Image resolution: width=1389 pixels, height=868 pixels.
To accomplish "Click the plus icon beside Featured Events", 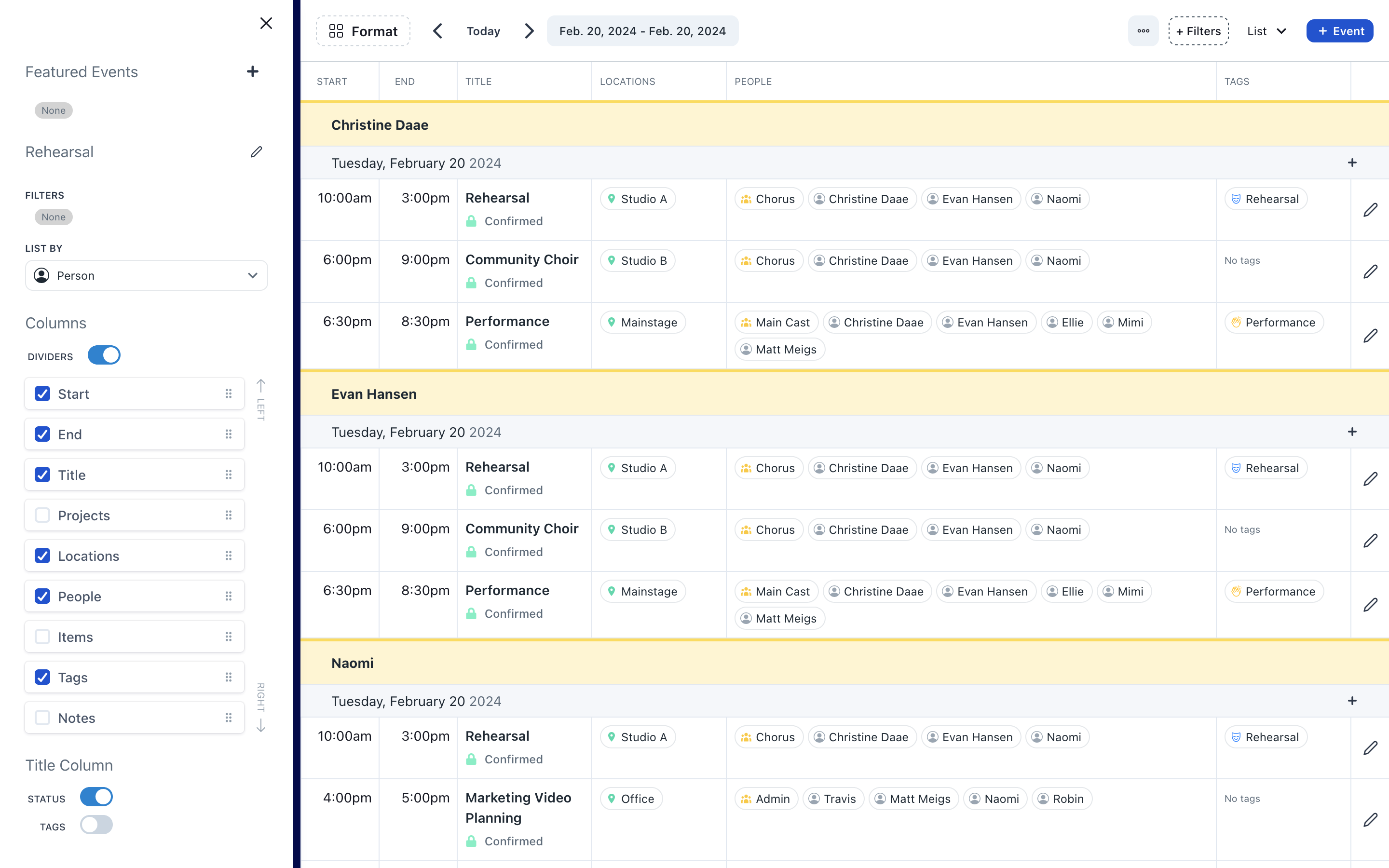I will (253, 72).
